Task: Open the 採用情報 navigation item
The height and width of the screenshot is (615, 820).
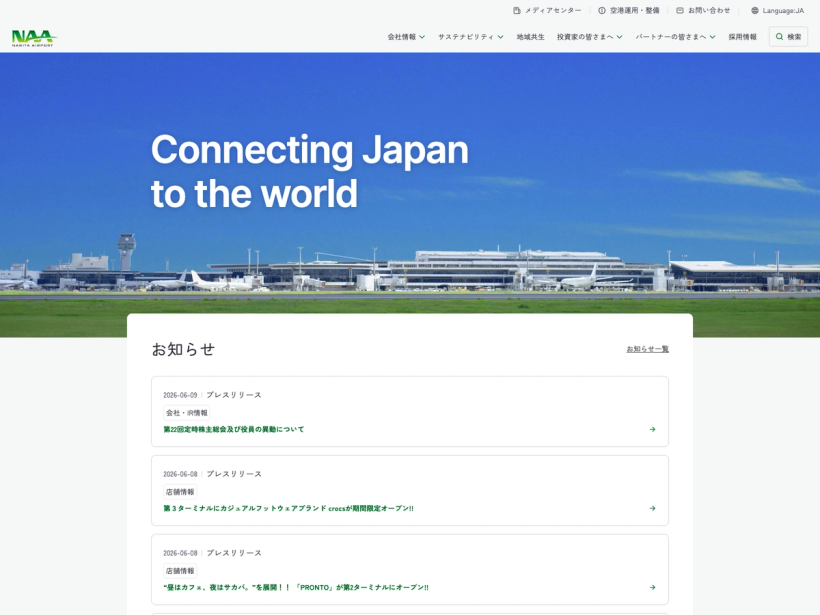Action: pyautogui.click(x=743, y=37)
